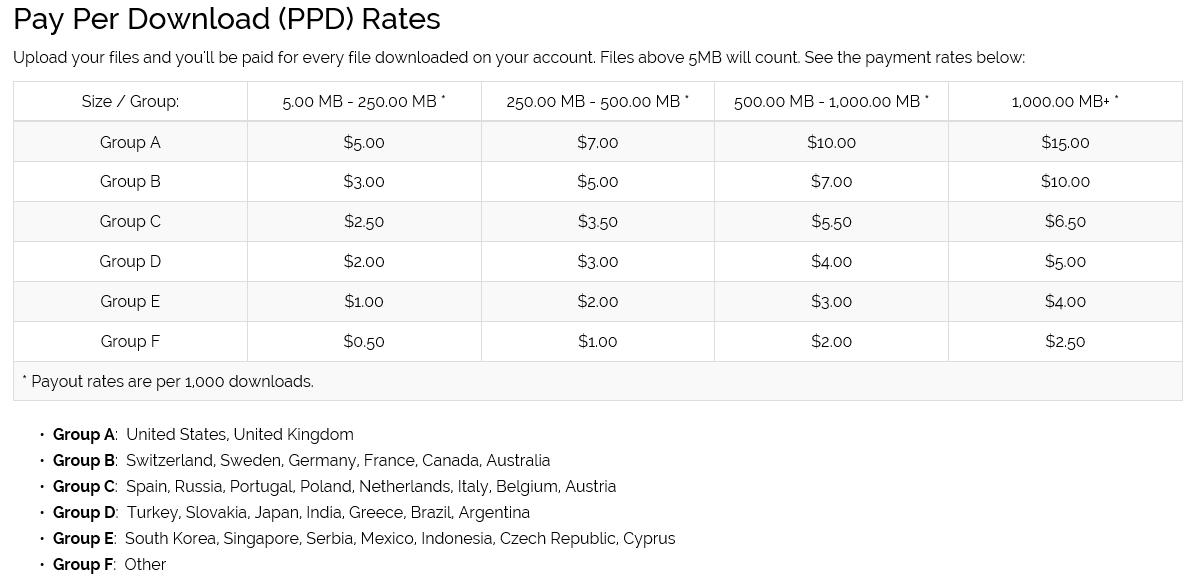The width and height of the screenshot is (1195, 582).
Task: Click the payout rates per 1,000 downloads footnote
Action: pyautogui.click(x=168, y=382)
